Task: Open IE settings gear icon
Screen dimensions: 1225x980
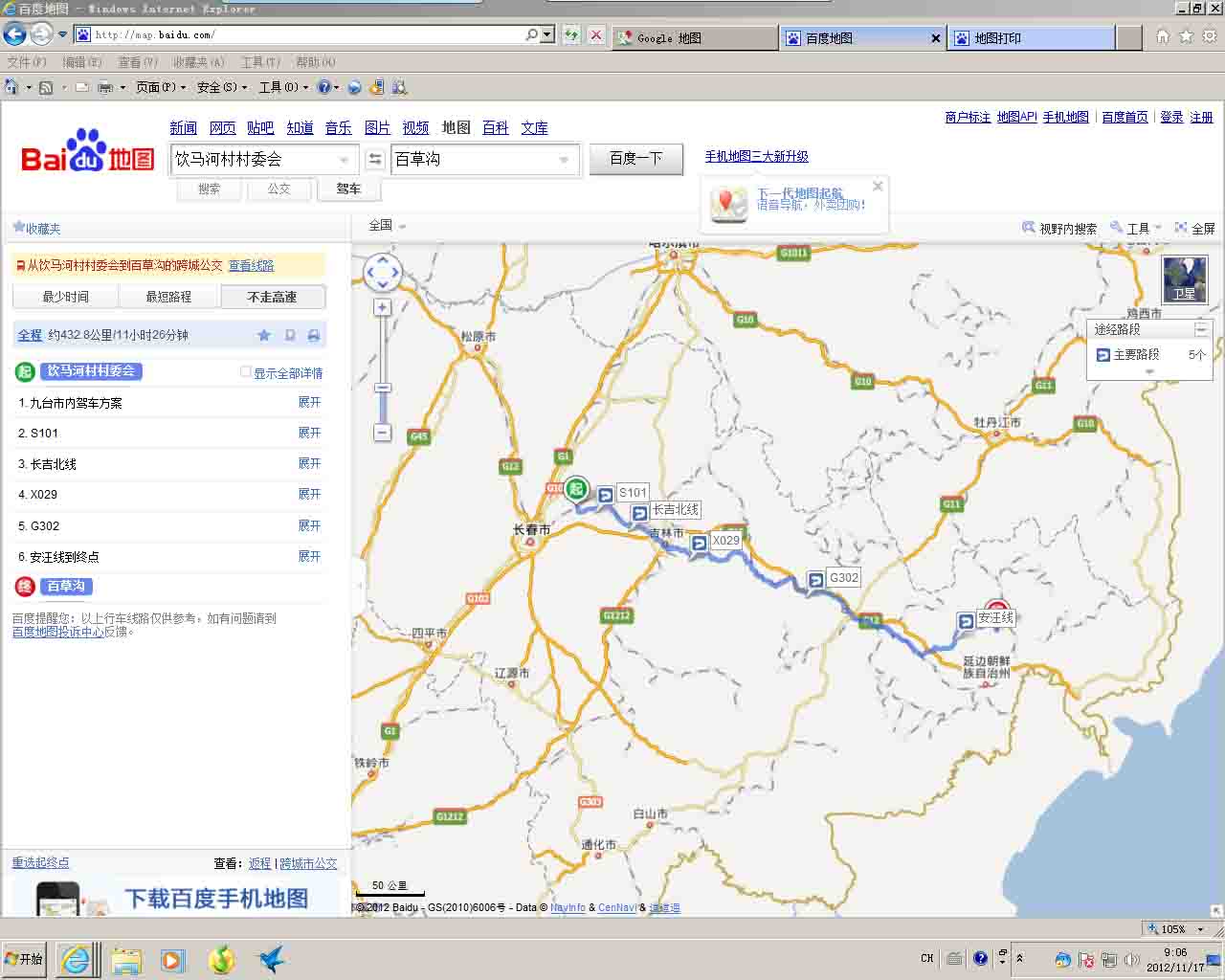Action: click(1210, 36)
